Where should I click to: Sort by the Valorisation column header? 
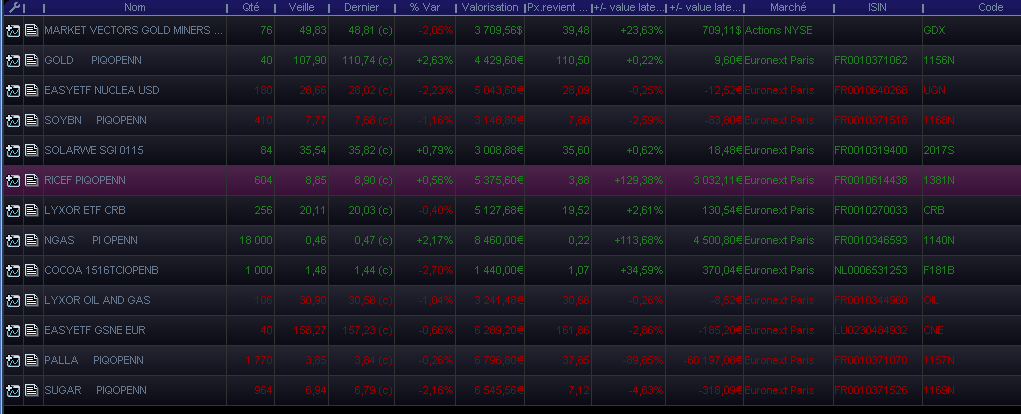pyautogui.click(x=490, y=8)
